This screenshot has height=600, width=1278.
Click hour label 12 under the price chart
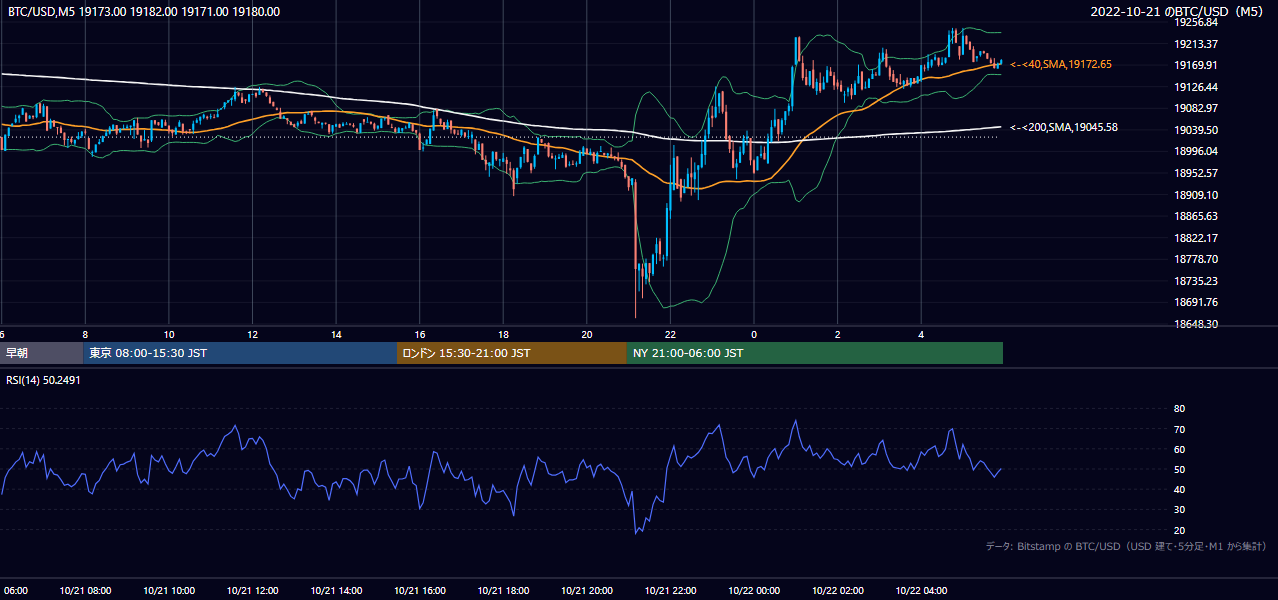pyautogui.click(x=253, y=334)
